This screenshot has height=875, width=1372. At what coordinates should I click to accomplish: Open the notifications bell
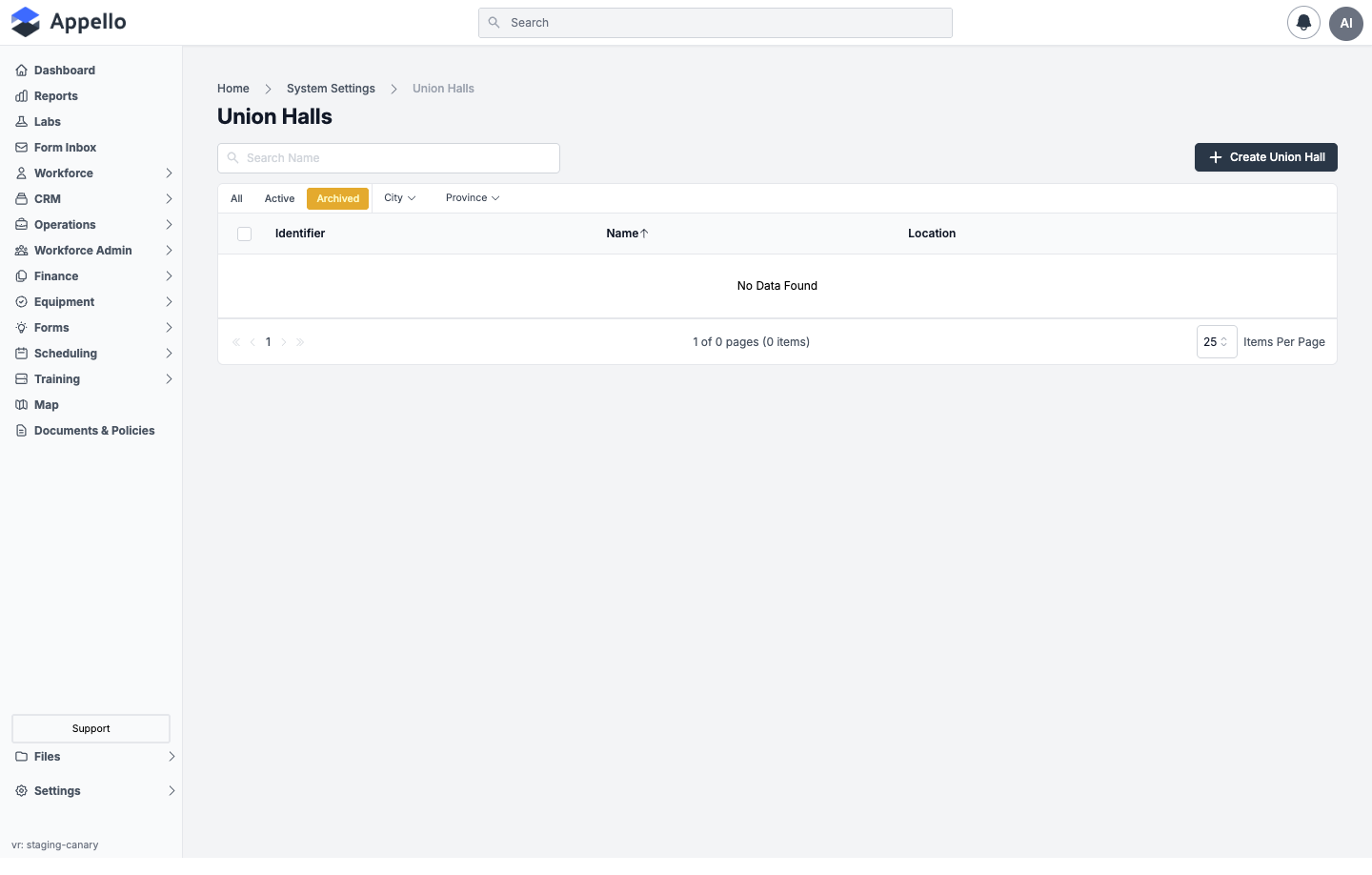coord(1303,23)
